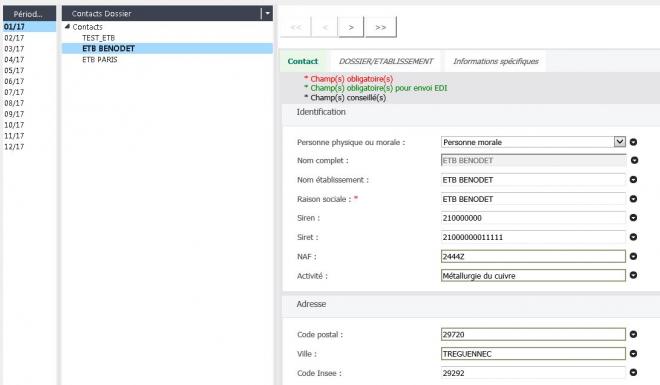Screen dimensions: 660x385
Task: Open the Informations spécifiques tab
Action: click(x=495, y=61)
